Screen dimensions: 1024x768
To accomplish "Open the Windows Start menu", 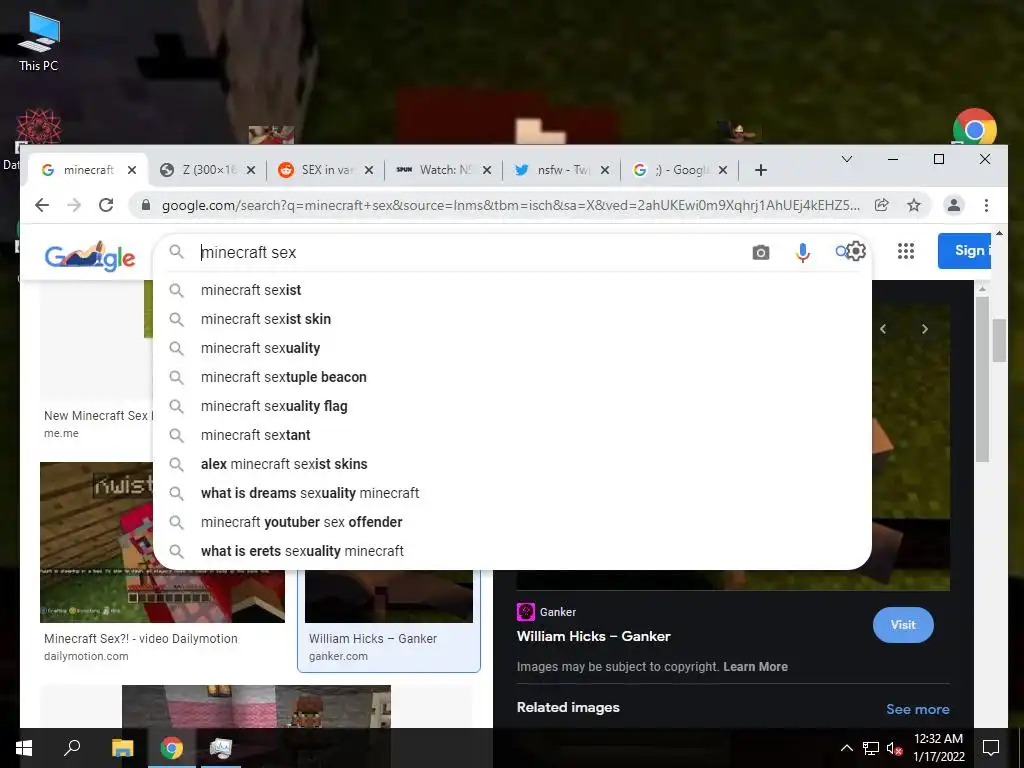I will pyautogui.click(x=24, y=748).
